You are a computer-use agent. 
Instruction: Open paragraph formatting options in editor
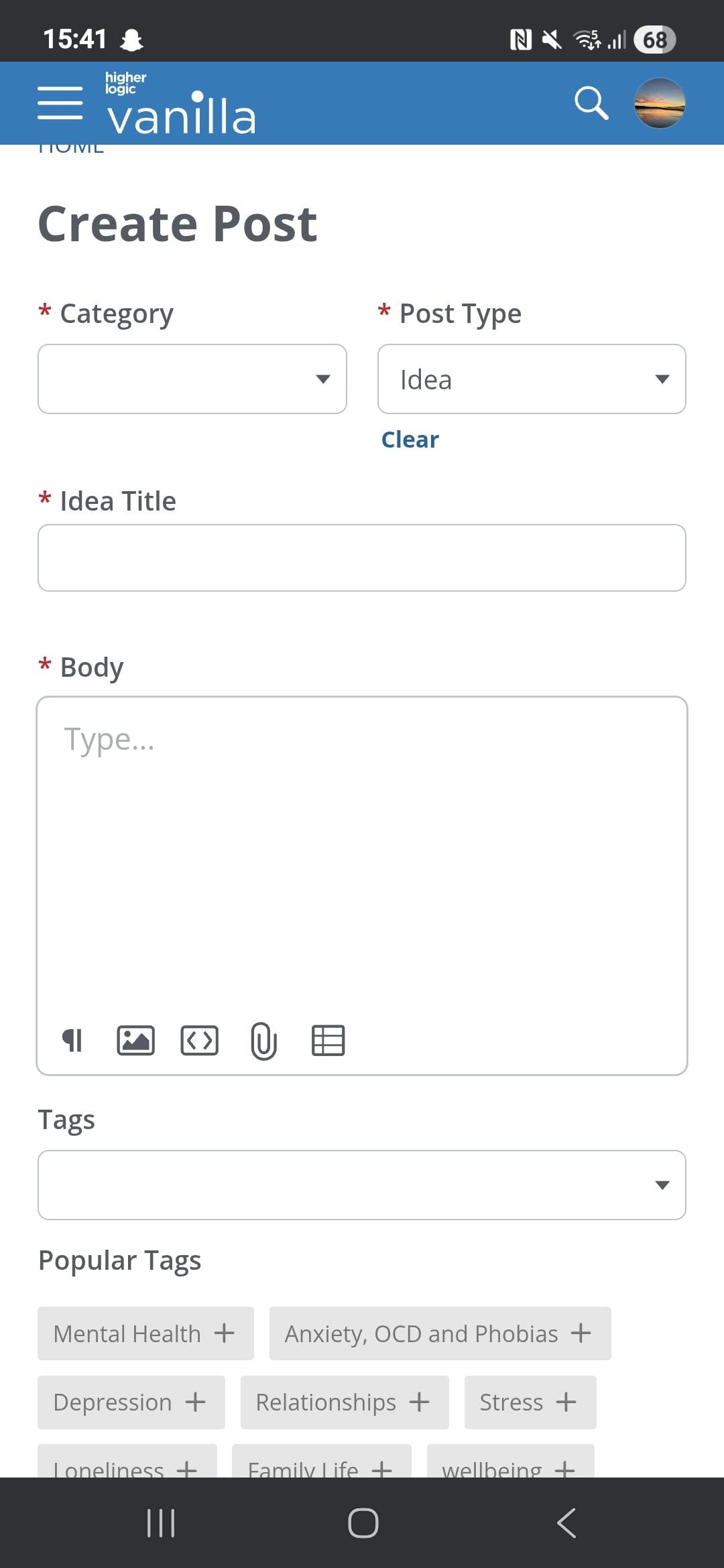[x=72, y=1041]
